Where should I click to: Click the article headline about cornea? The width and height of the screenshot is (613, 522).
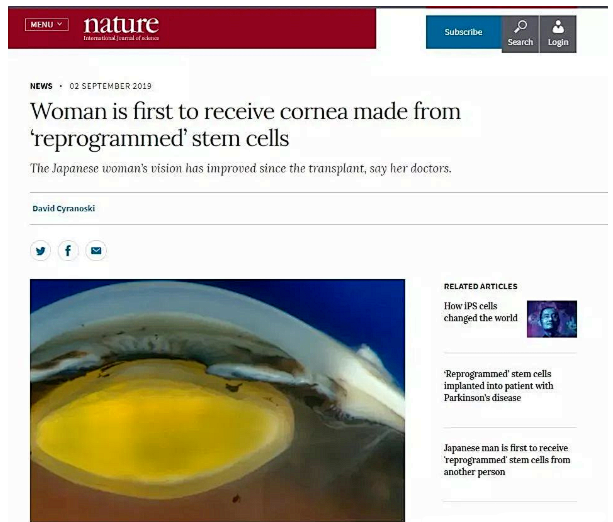pos(246,125)
